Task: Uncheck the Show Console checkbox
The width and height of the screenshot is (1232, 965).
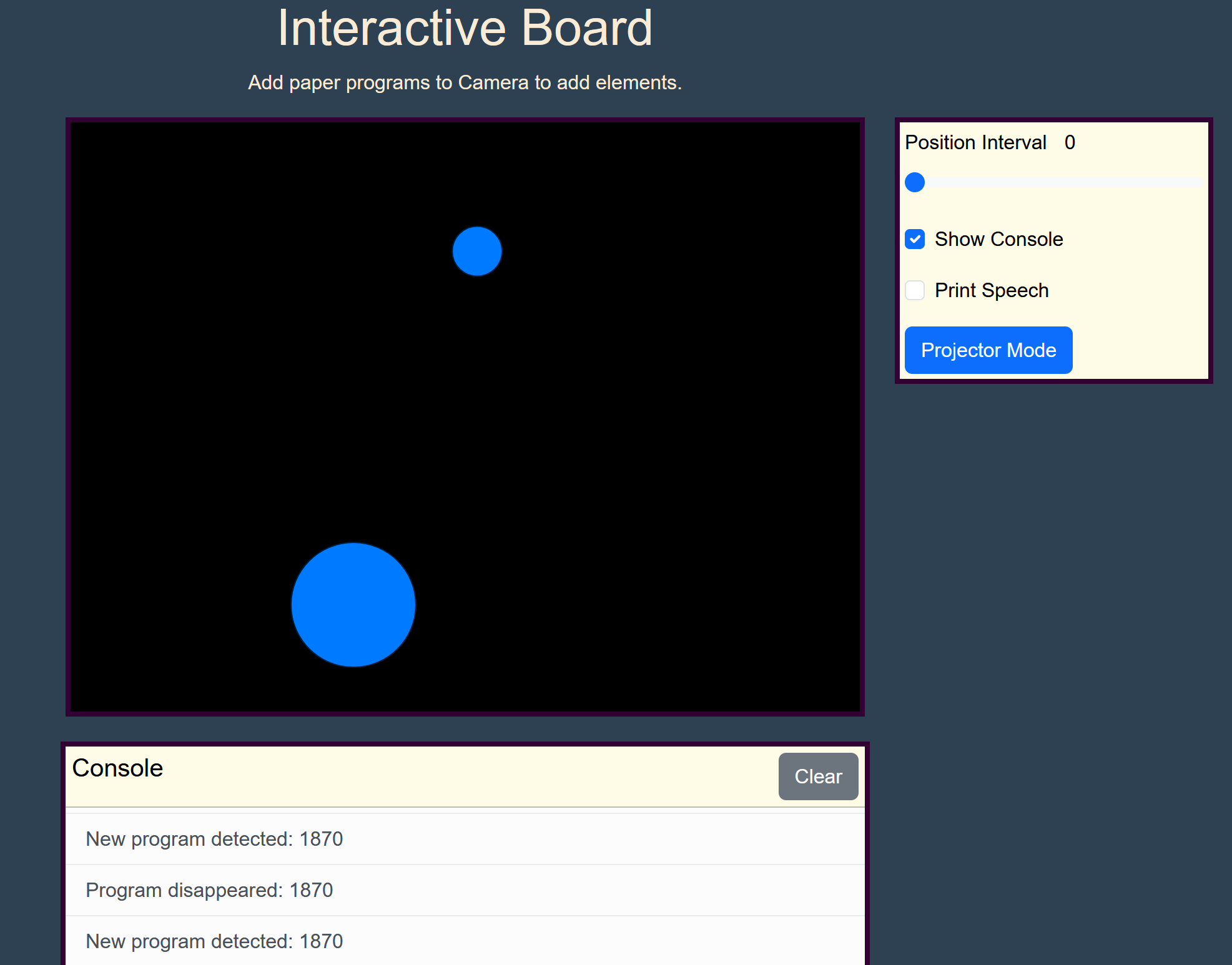Action: point(915,239)
